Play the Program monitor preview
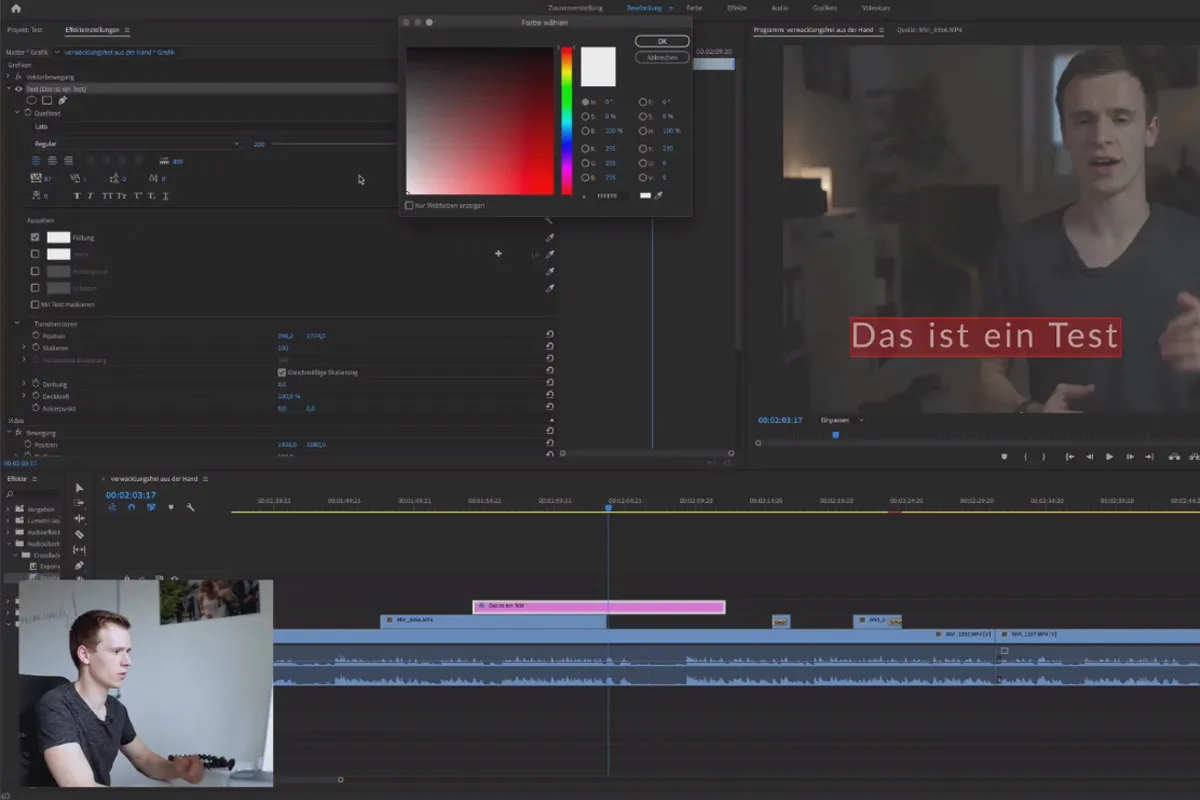This screenshot has height=800, width=1200. coord(1109,457)
